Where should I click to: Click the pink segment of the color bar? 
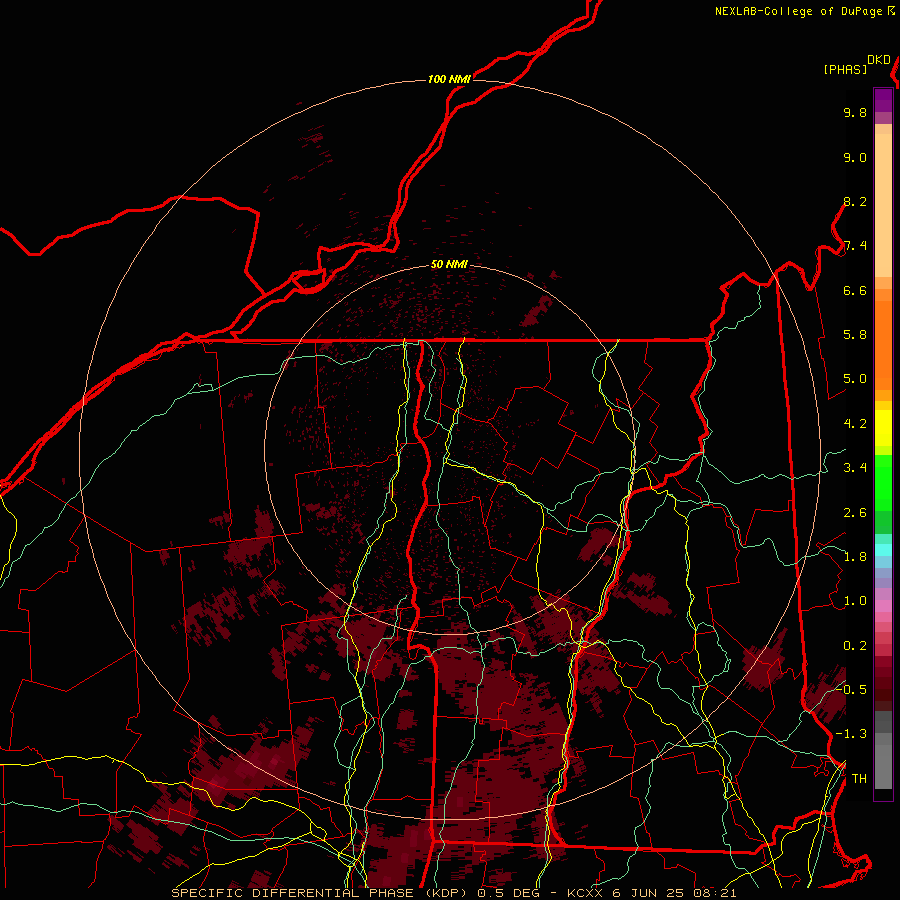click(x=883, y=606)
